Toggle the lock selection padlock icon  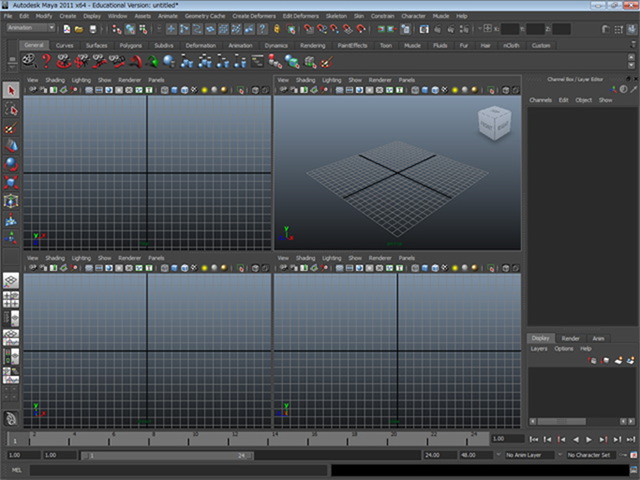277,29
